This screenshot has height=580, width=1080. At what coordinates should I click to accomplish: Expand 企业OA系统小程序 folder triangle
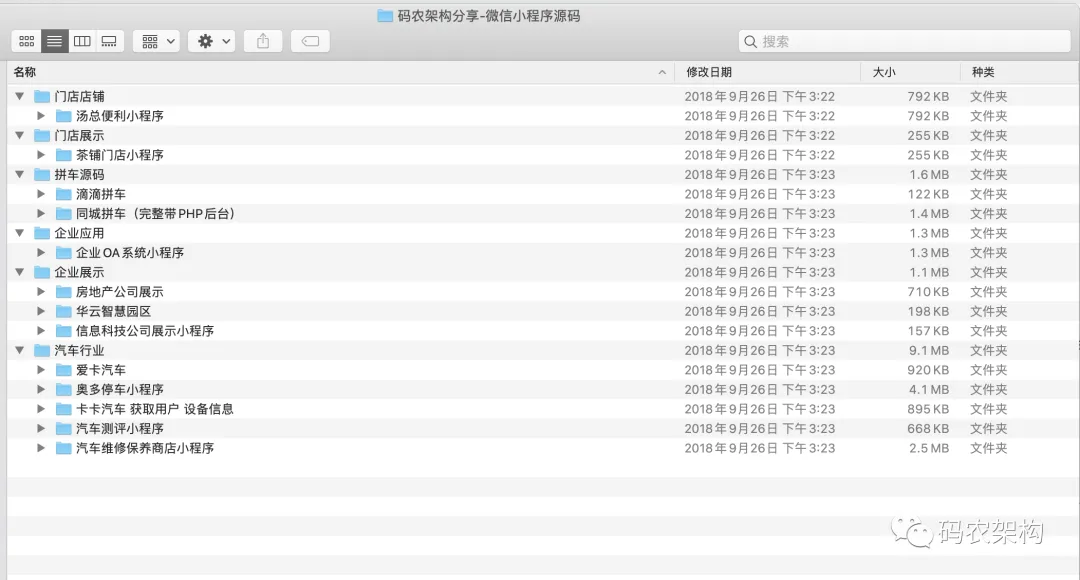pyautogui.click(x=41, y=253)
